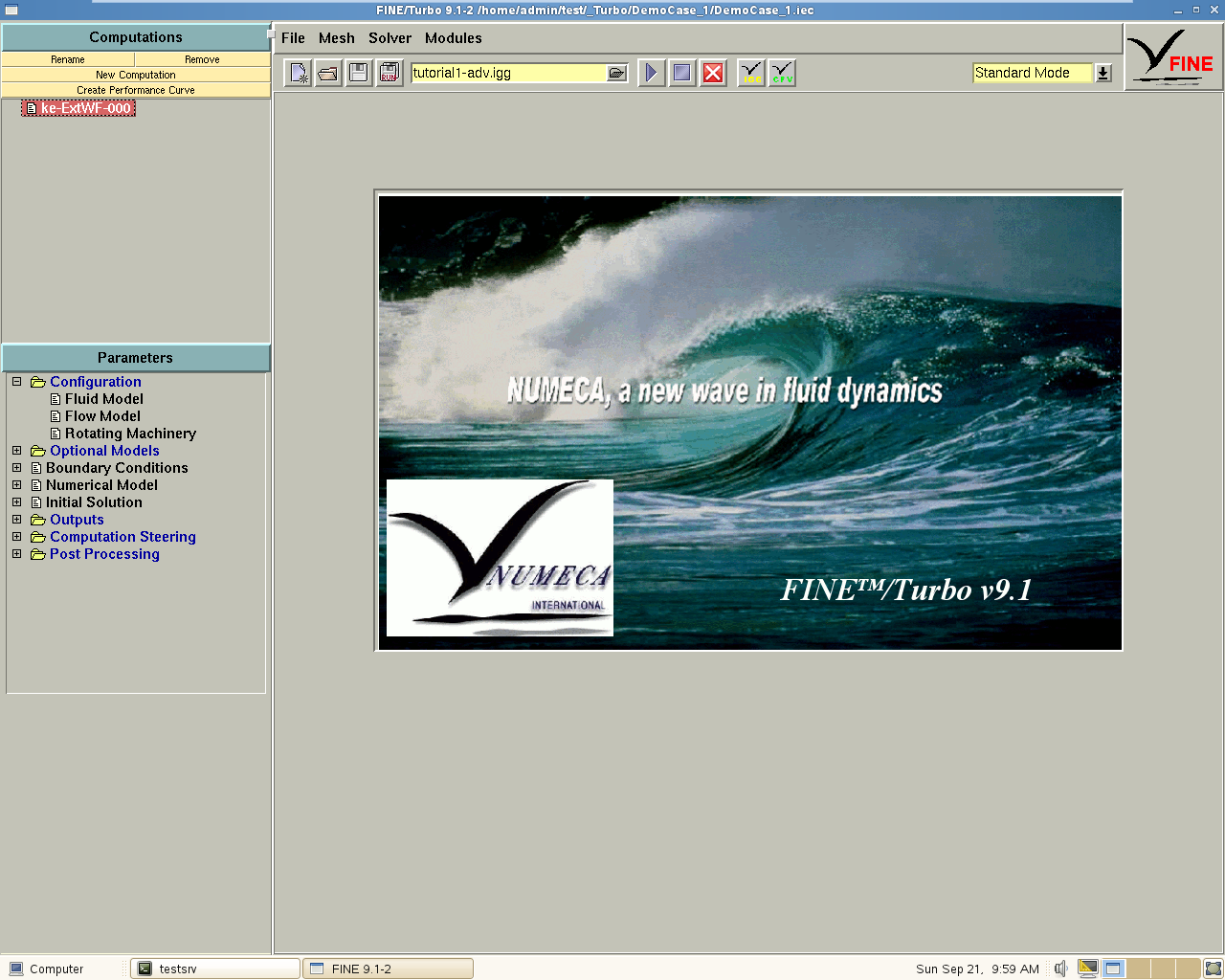1225x980 pixels.
Task: Start the solver with the play icon
Action: tap(652, 73)
